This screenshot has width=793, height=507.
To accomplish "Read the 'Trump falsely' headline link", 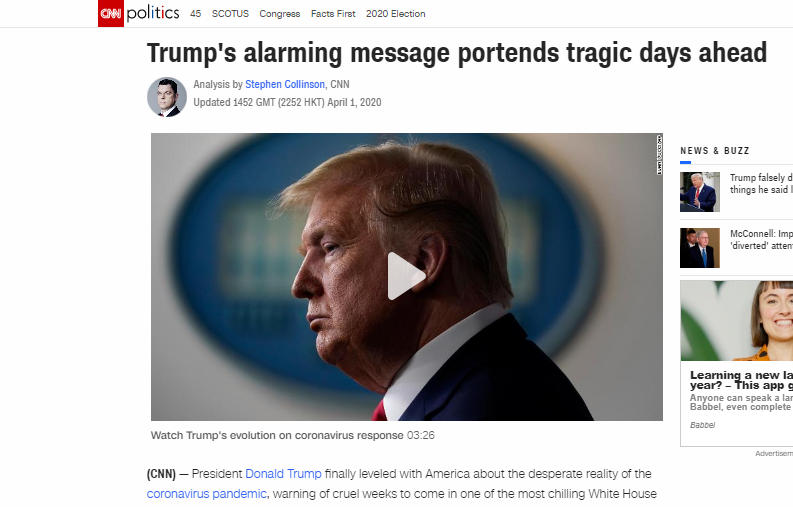I will click(x=761, y=184).
